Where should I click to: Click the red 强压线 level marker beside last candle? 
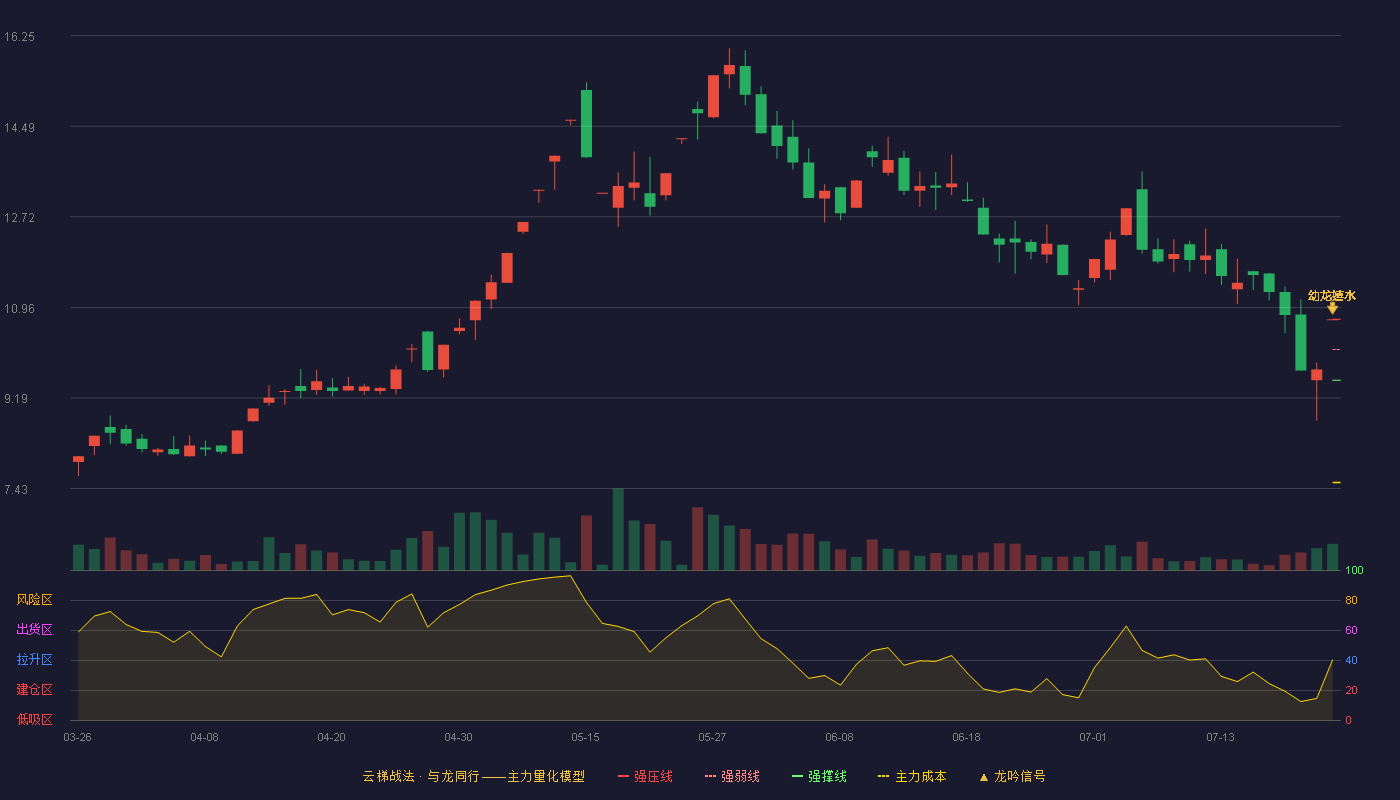[x=1333, y=319]
